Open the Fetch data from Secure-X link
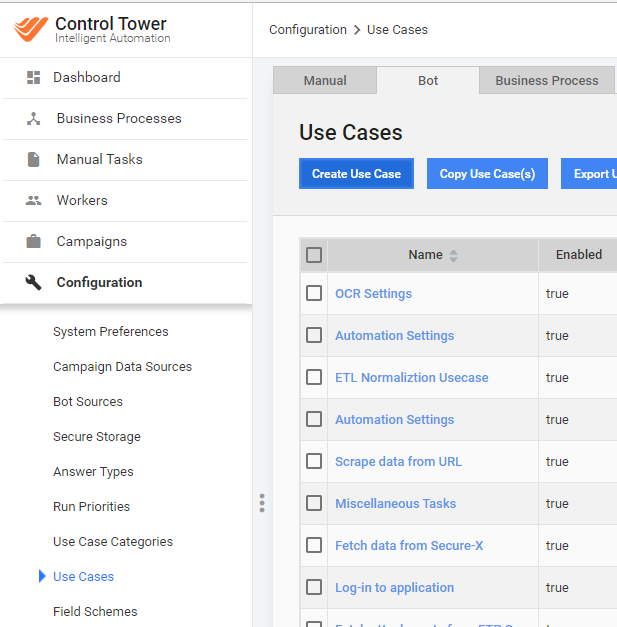The width and height of the screenshot is (617, 627). (x=409, y=545)
